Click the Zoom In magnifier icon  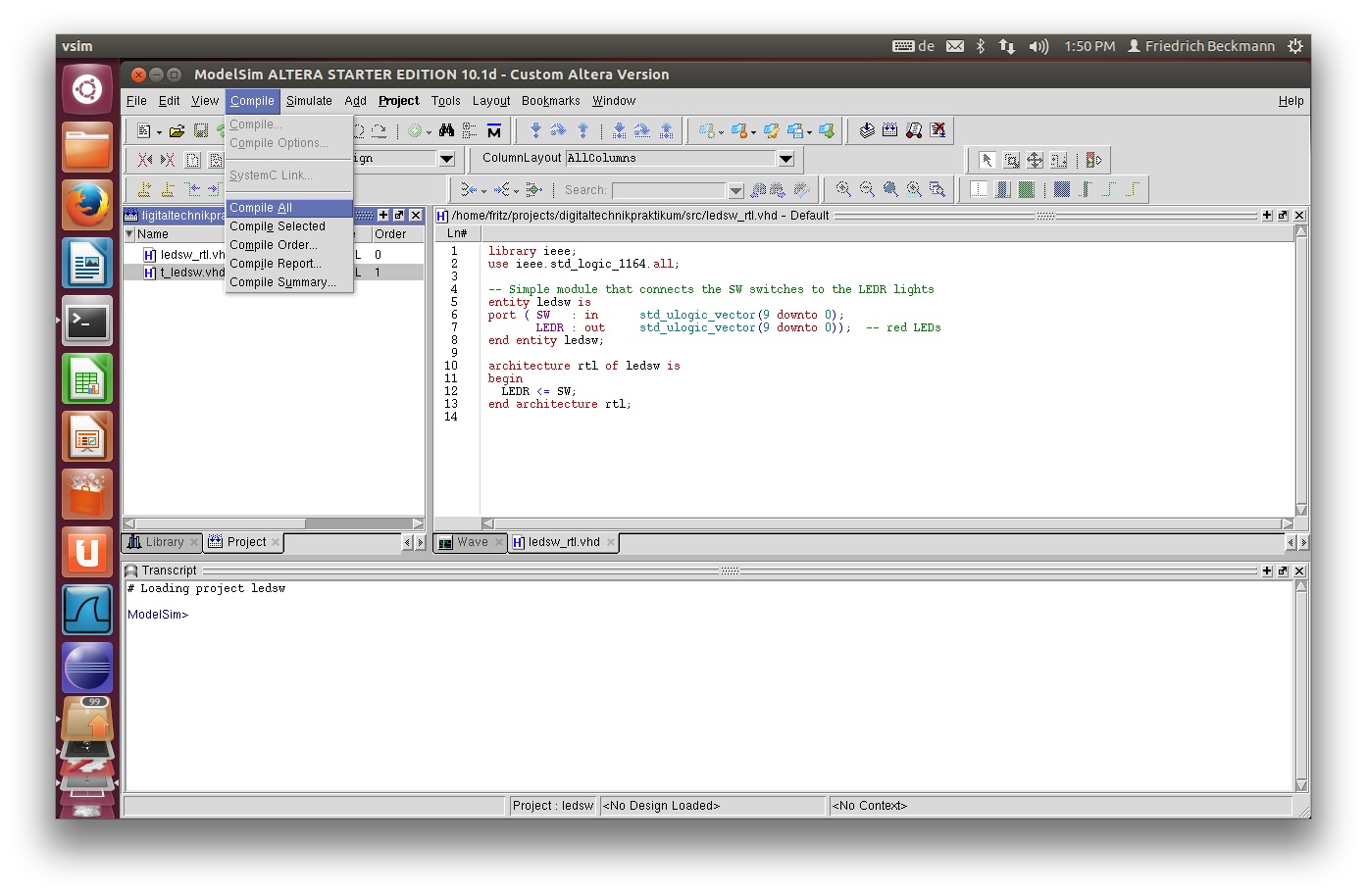[843, 189]
